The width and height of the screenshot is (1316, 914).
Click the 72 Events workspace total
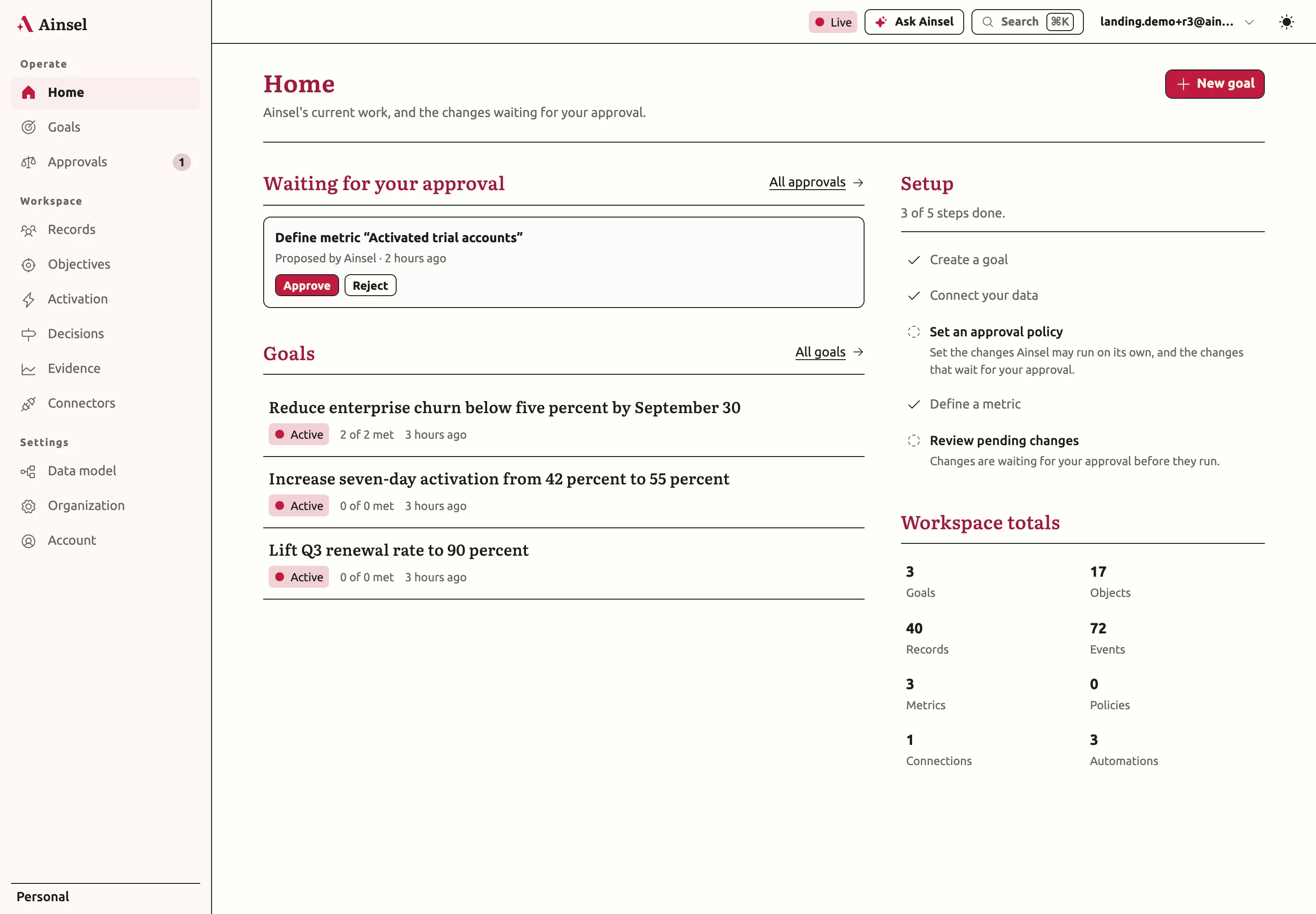click(x=1107, y=638)
